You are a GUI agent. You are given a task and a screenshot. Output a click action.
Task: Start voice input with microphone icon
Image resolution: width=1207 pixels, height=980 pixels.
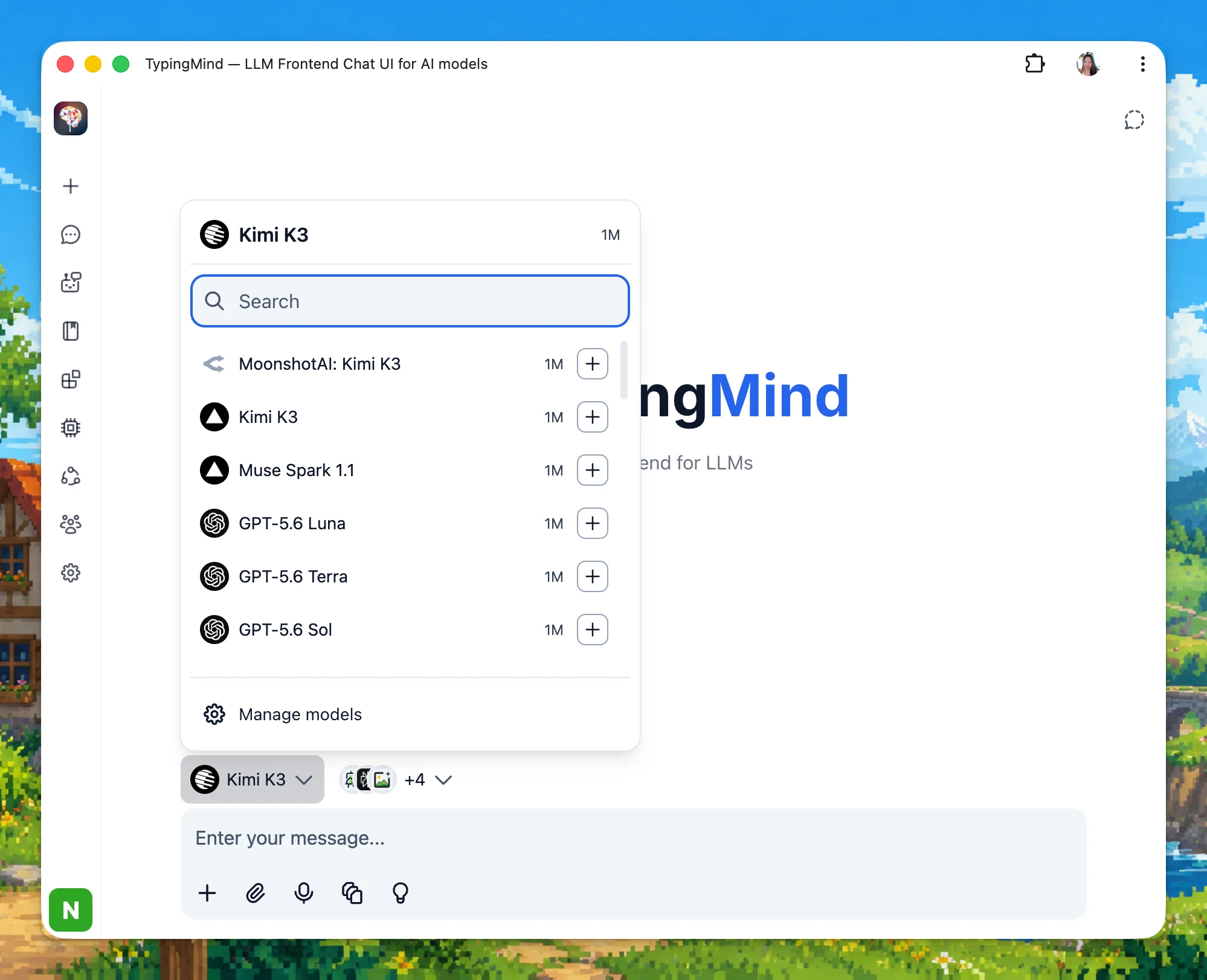pyautogui.click(x=304, y=893)
